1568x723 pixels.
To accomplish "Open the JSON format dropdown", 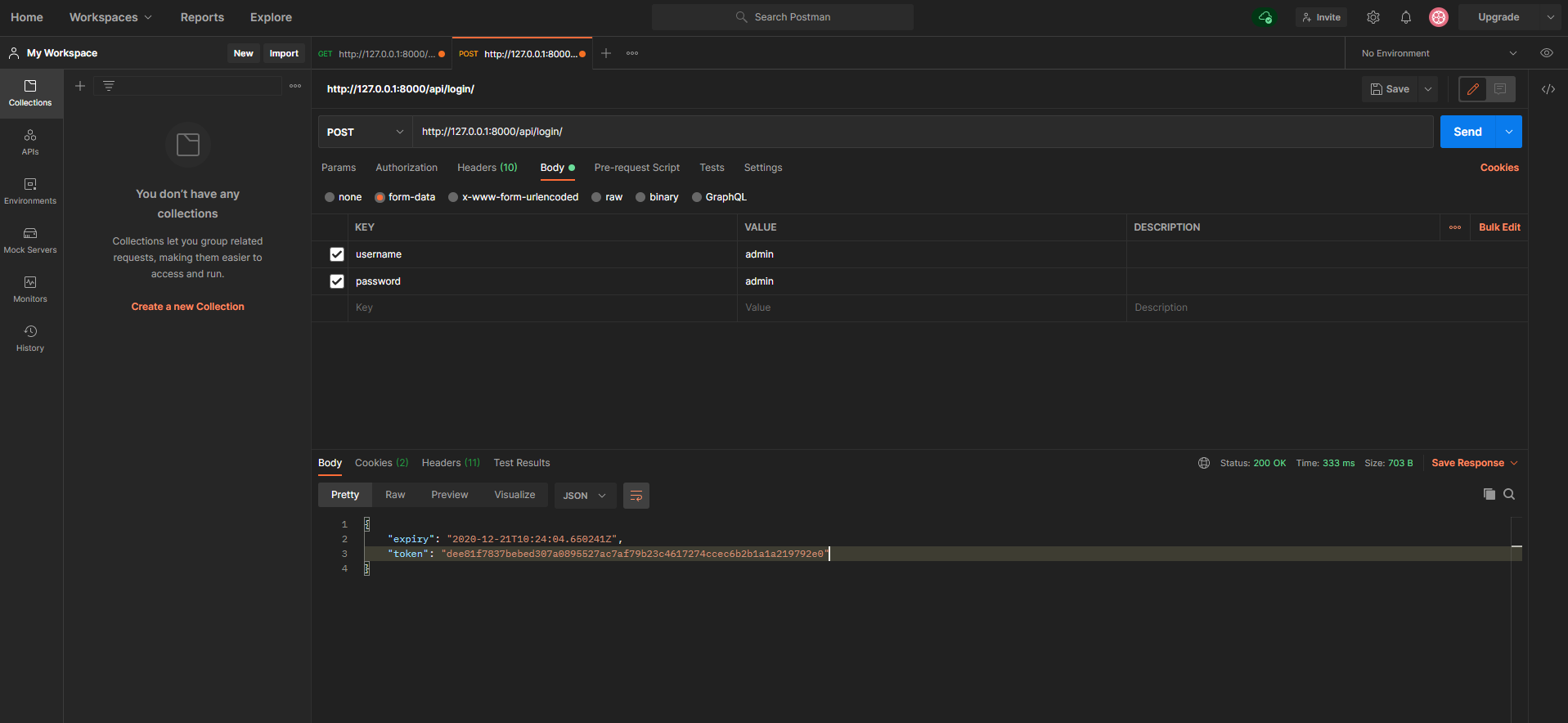I will (584, 496).
